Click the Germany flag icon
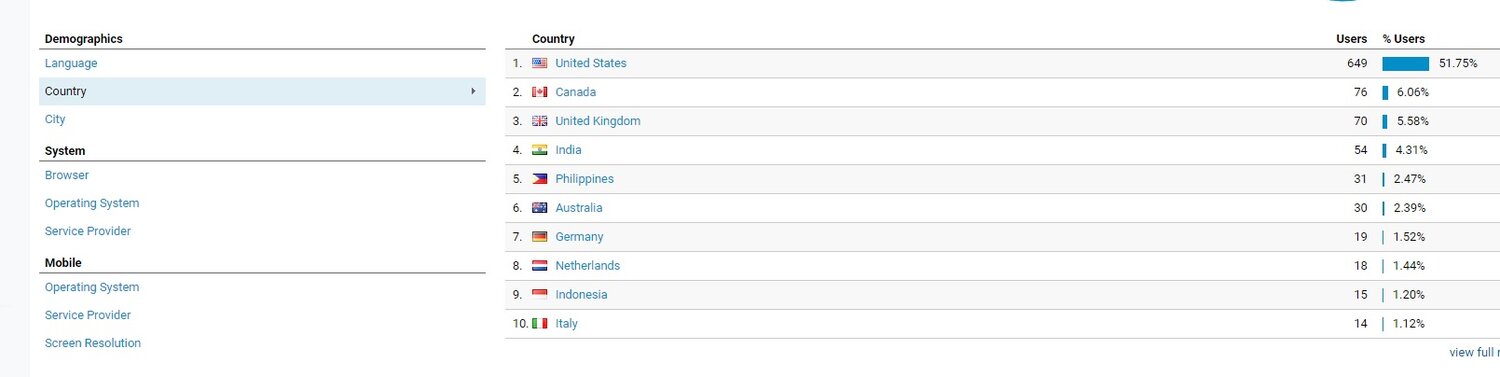1500x377 pixels. pos(539,237)
